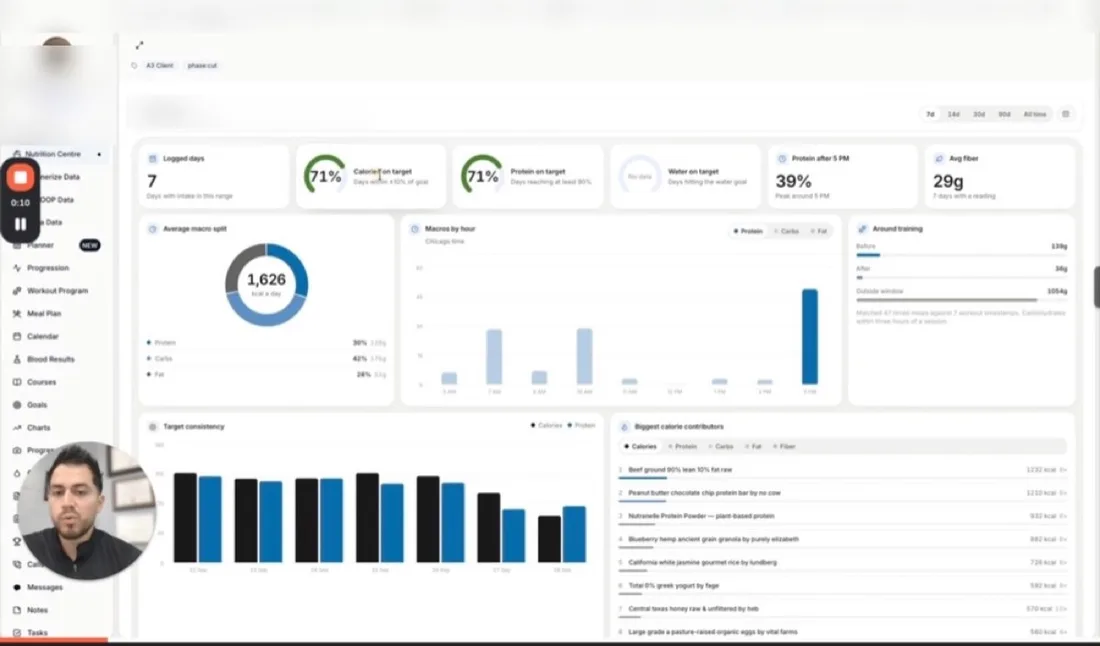1100x646 pixels.
Task: Click the Messages speech bubble icon
Action: [x=17, y=587]
